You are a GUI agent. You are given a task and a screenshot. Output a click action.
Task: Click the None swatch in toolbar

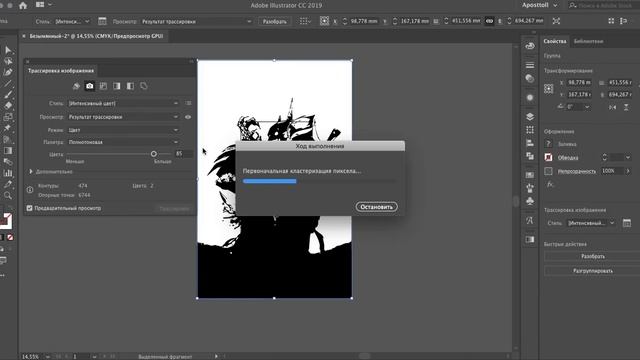10,237
